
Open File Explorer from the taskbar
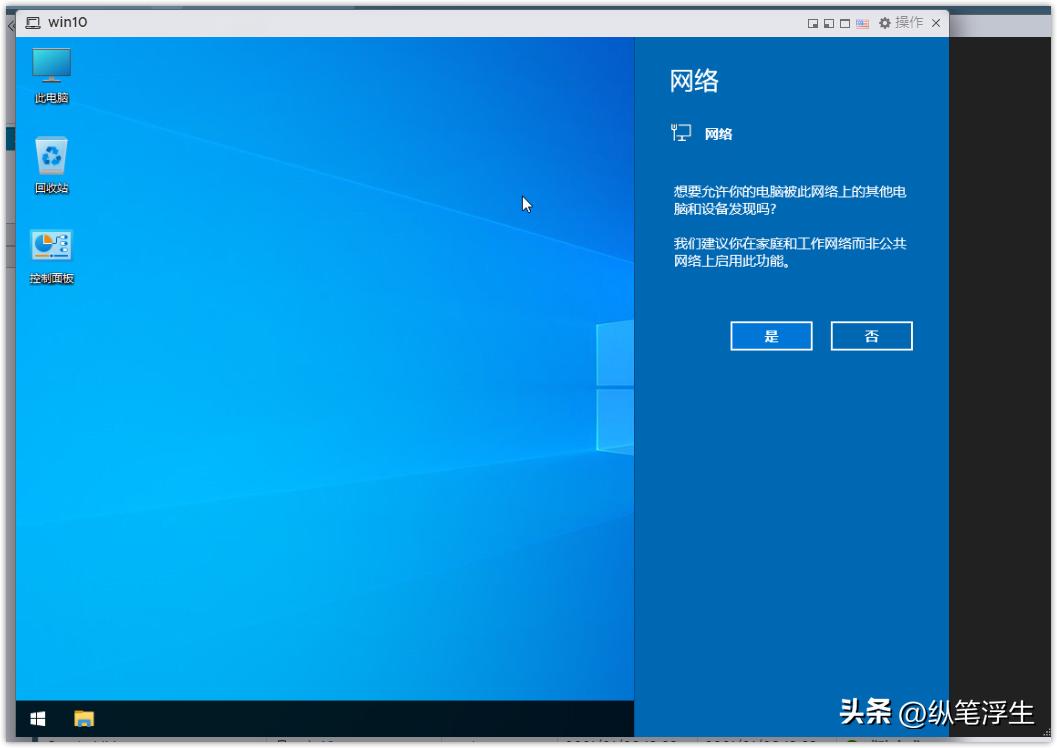click(84, 717)
